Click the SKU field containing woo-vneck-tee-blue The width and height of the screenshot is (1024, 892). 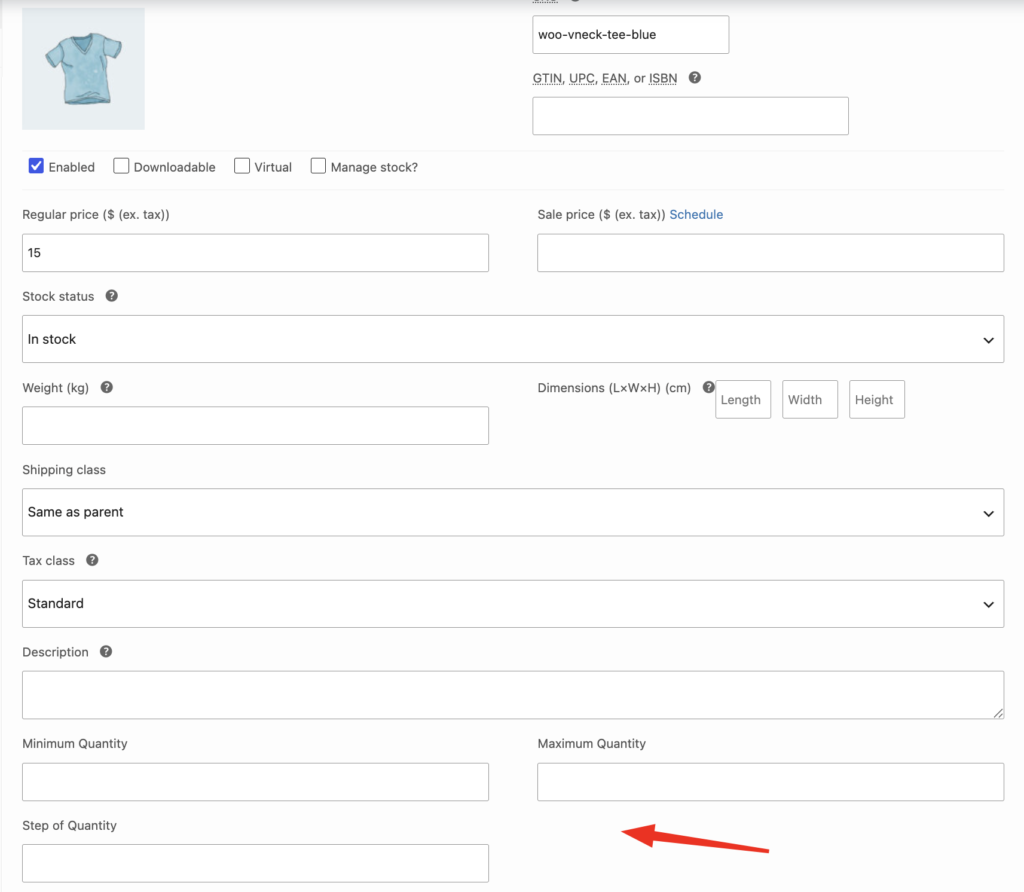coord(630,35)
